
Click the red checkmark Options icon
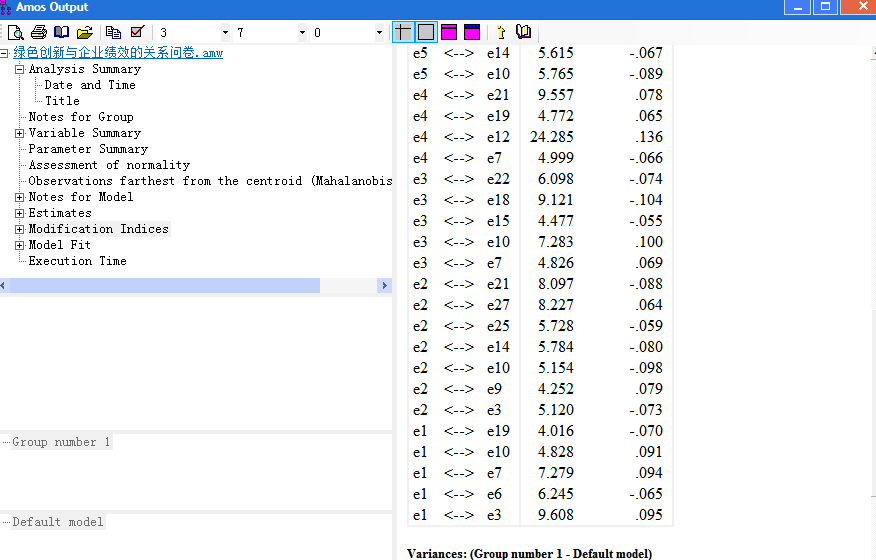[x=137, y=32]
